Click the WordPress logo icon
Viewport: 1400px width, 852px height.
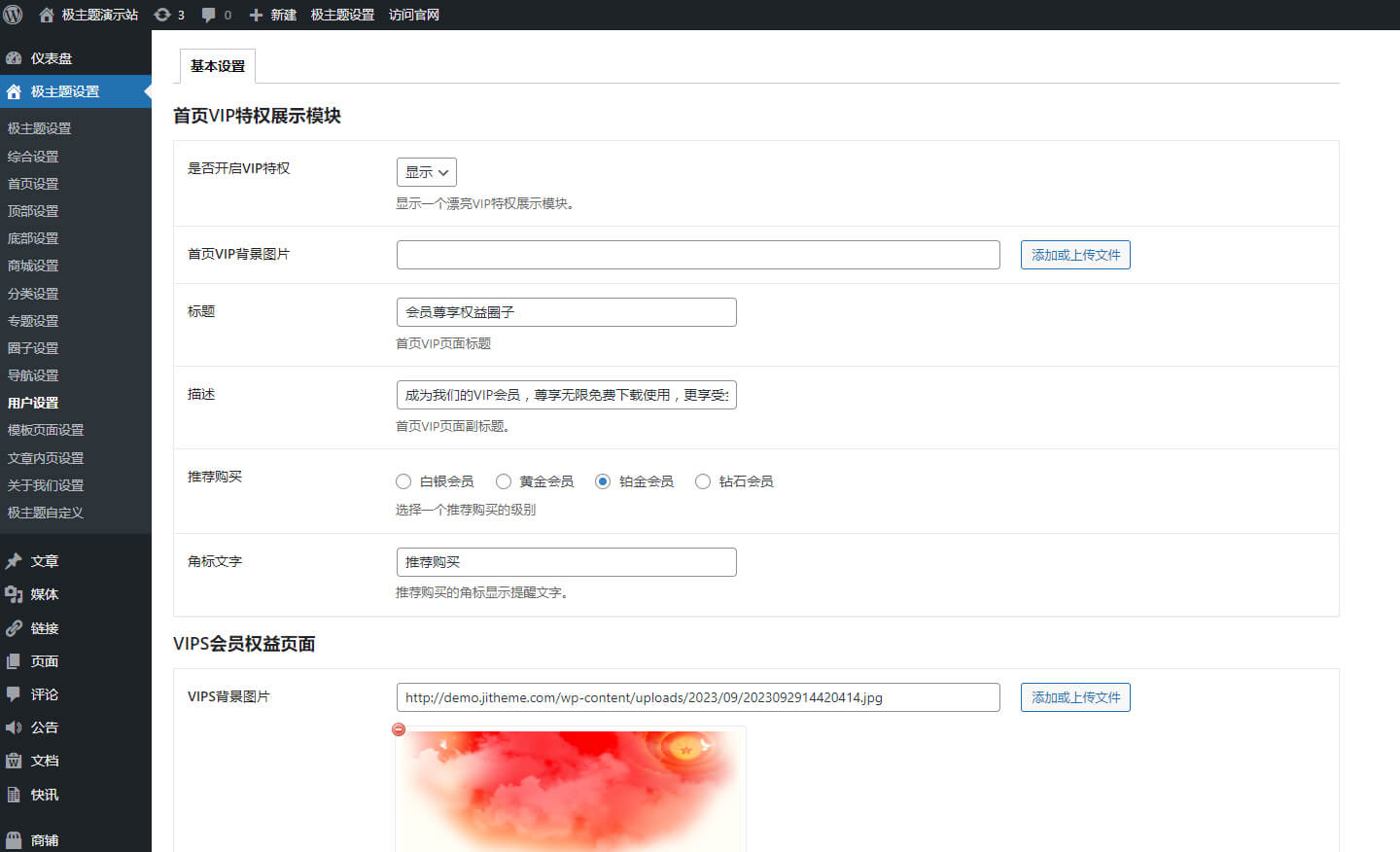(x=14, y=15)
